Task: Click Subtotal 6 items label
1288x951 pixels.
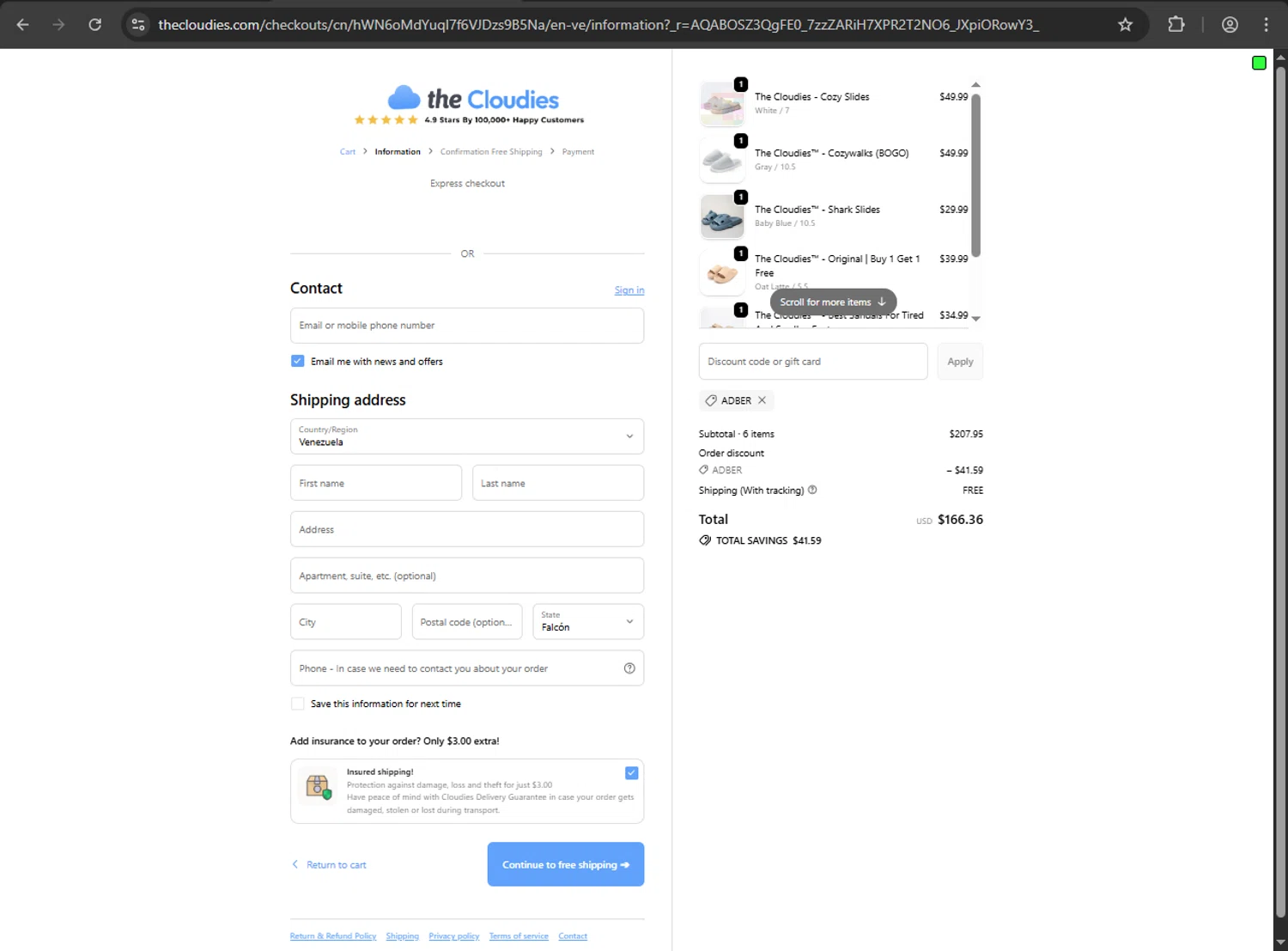Action: click(x=736, y=435)
